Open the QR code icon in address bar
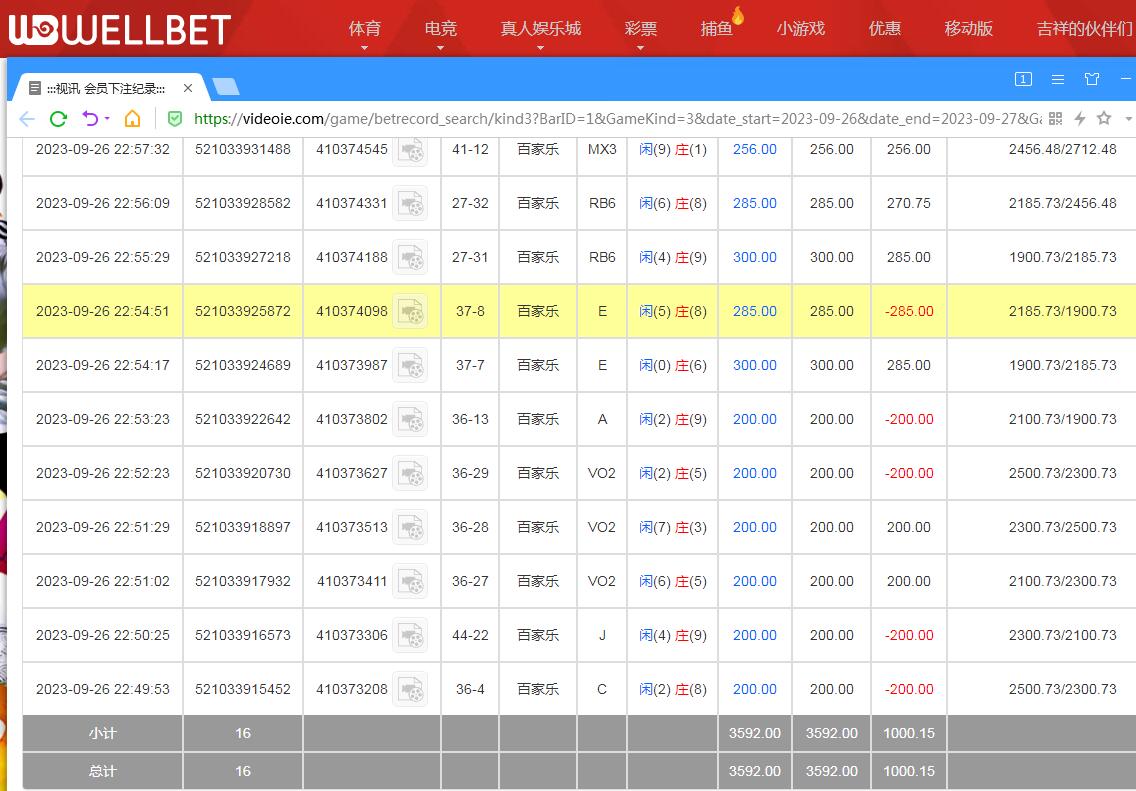1136x791 pixels. (x=1055, y=119)
